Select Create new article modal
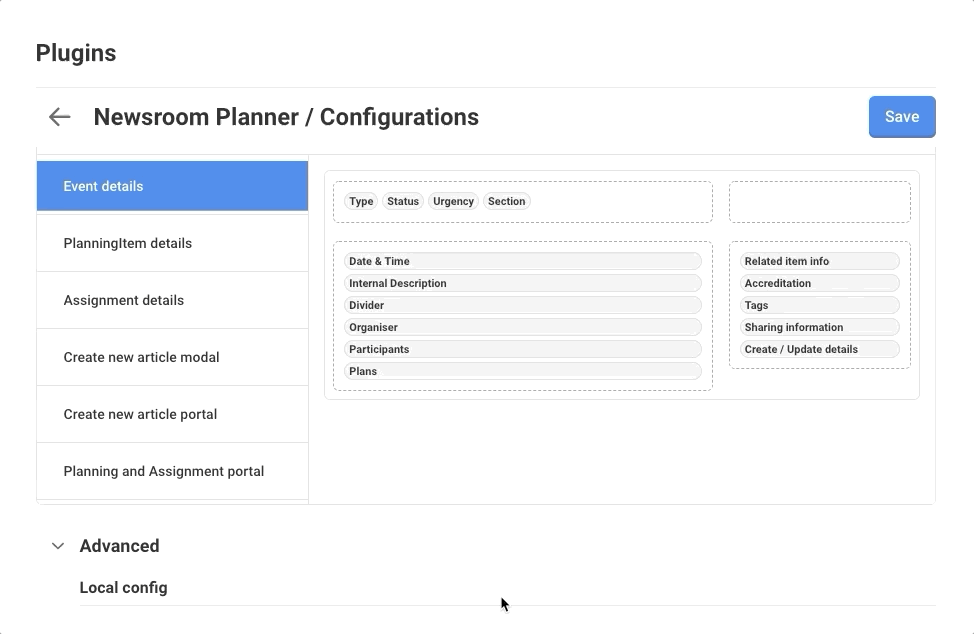 point(172,357)
